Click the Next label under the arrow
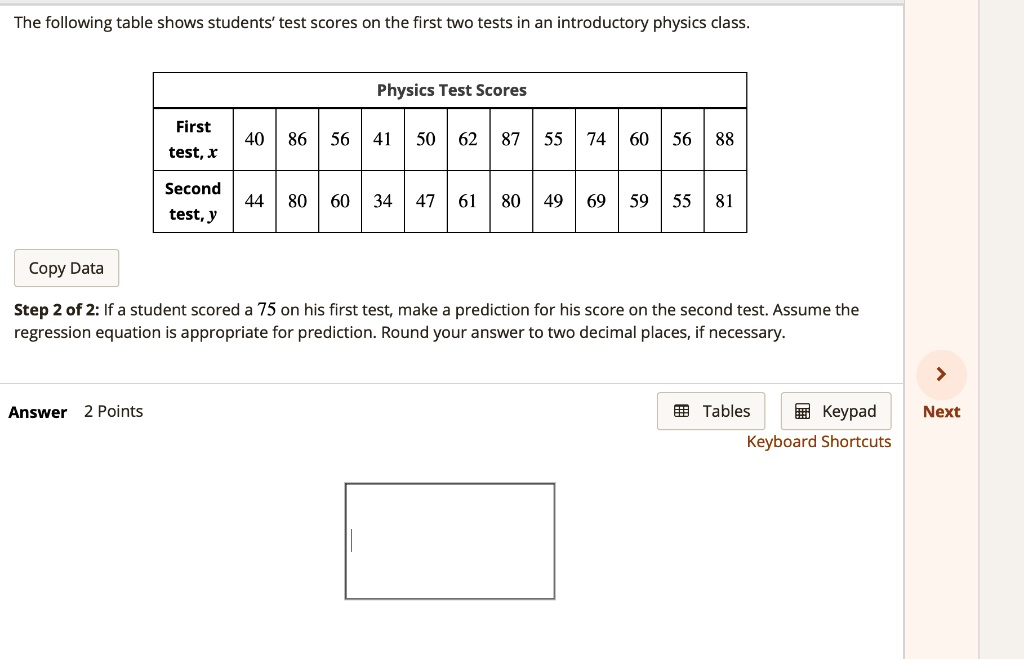Screen dimensions: 1024x659 [x=940, y=411]
